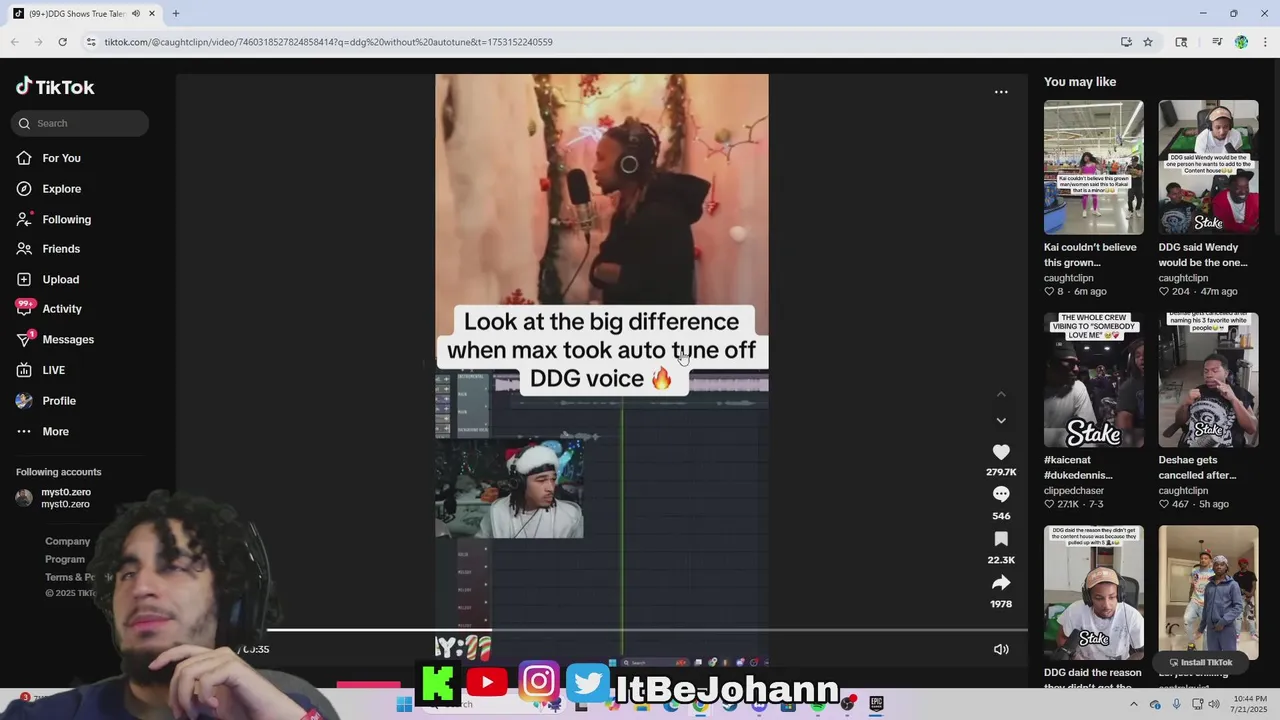Open Messages inbox
The height and width of the screenshot is (720, 1280).
click(68, 340)
